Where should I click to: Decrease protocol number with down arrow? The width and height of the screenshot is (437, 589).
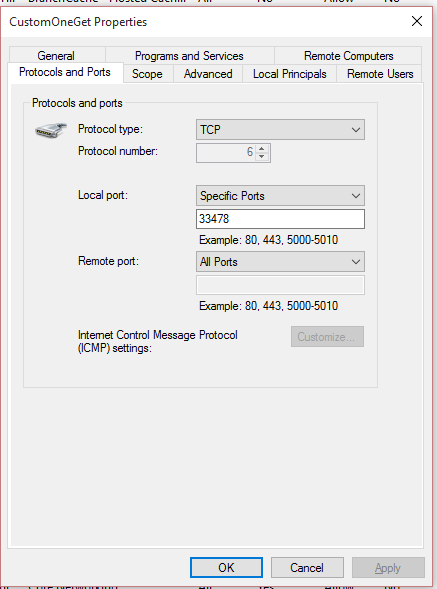pyautogui.click(x=262, y=156)
